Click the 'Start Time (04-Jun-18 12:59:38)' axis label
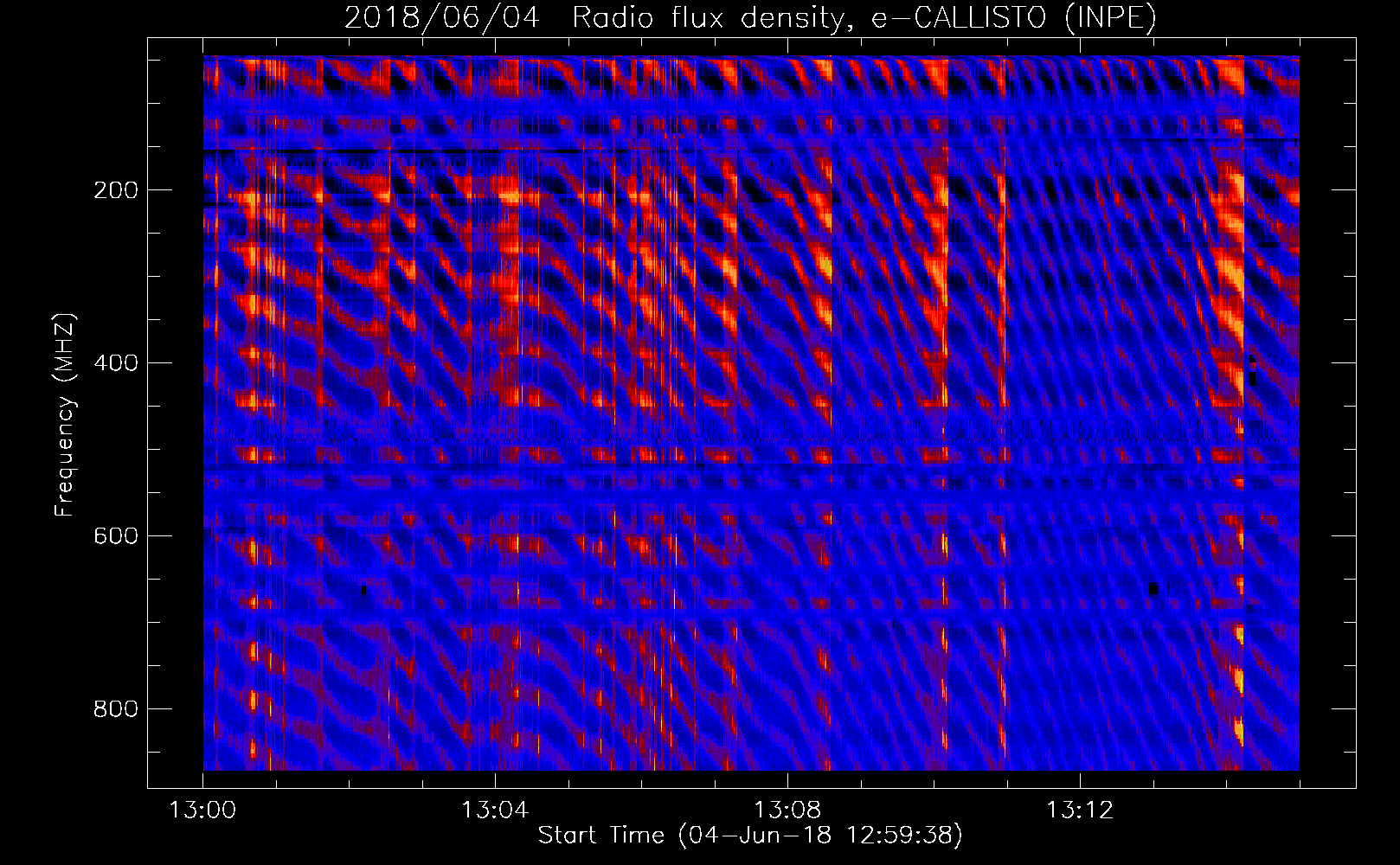This screenshot has width=1400, height=865. pyautogui.click(x=750, y=836)
